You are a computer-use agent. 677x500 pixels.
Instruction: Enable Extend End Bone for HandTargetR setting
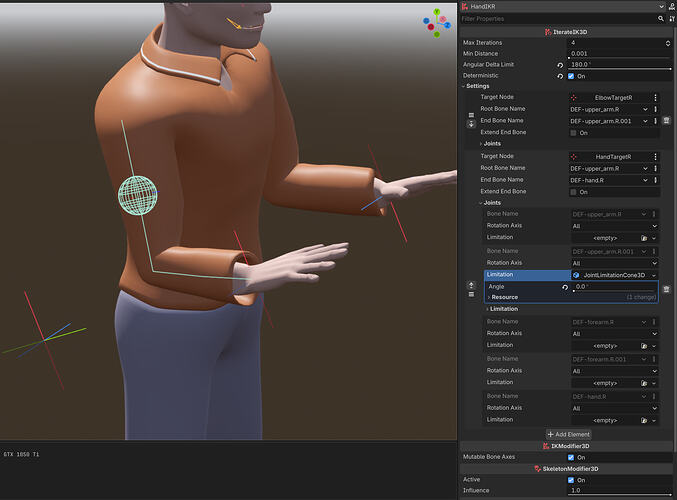[573, 192]
